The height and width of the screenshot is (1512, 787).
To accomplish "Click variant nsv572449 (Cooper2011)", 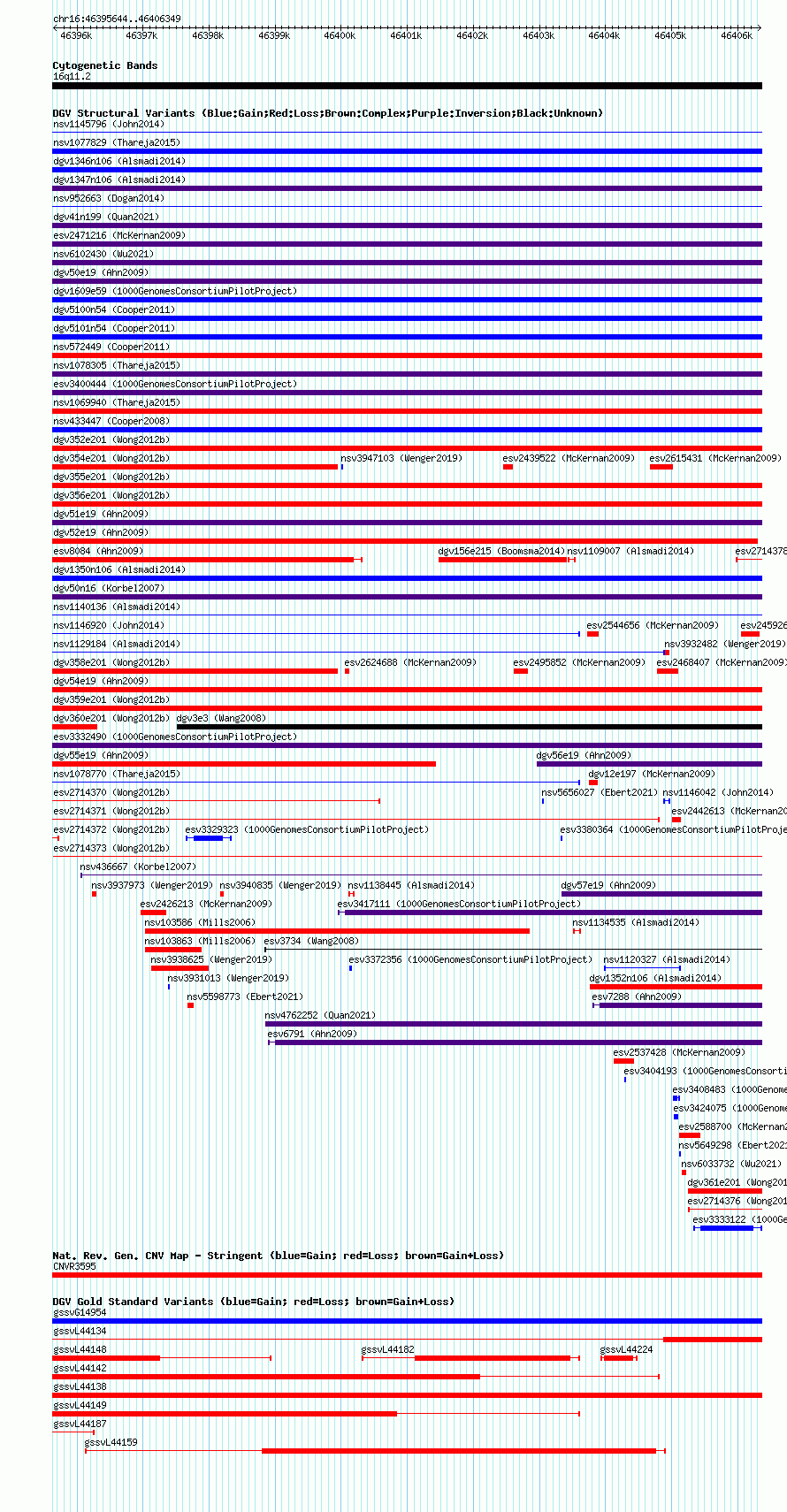I will [x=111, y=347].
